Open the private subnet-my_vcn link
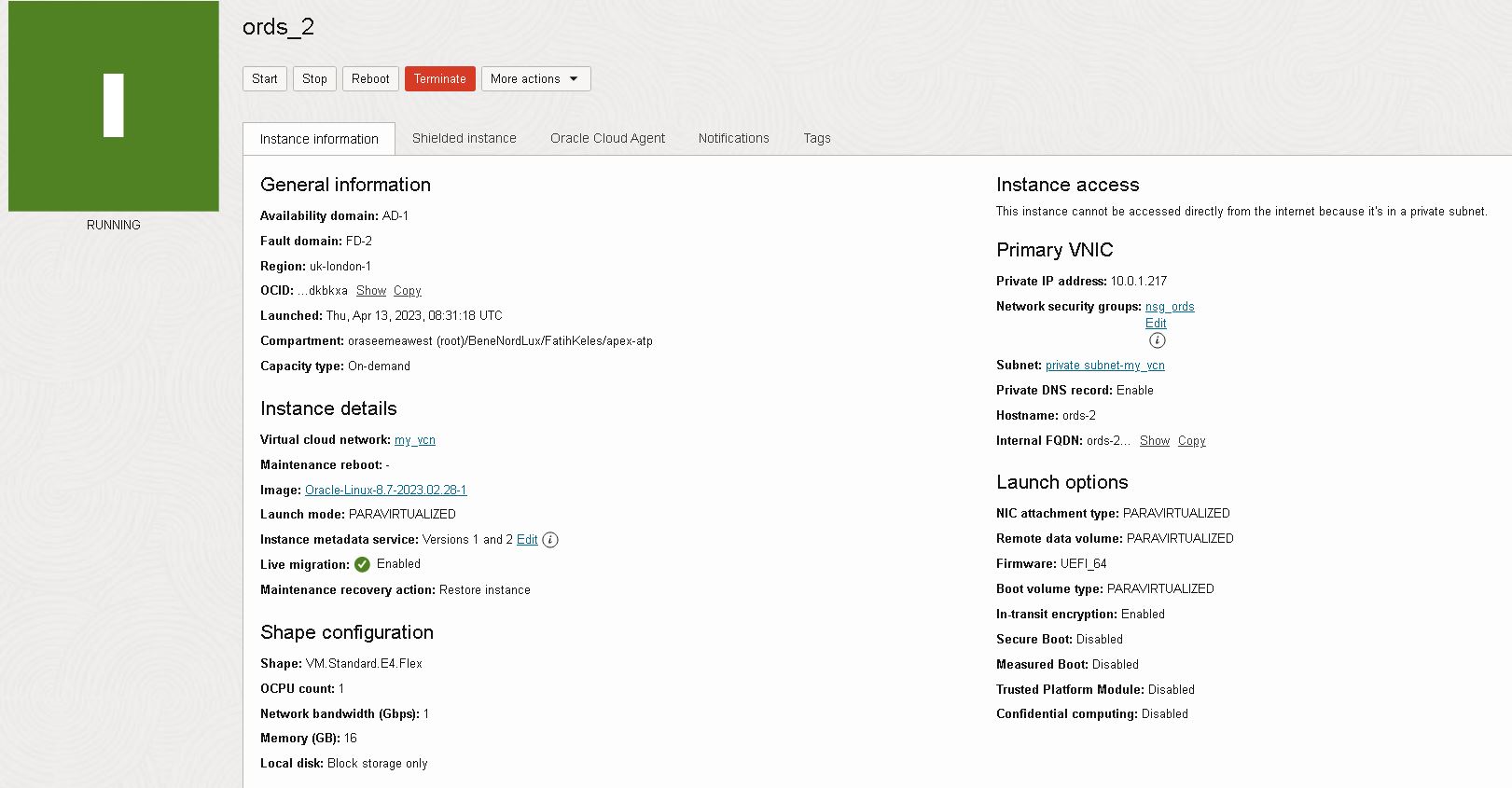Screen dimensions: 1512x788 [x=1105, y=366]
